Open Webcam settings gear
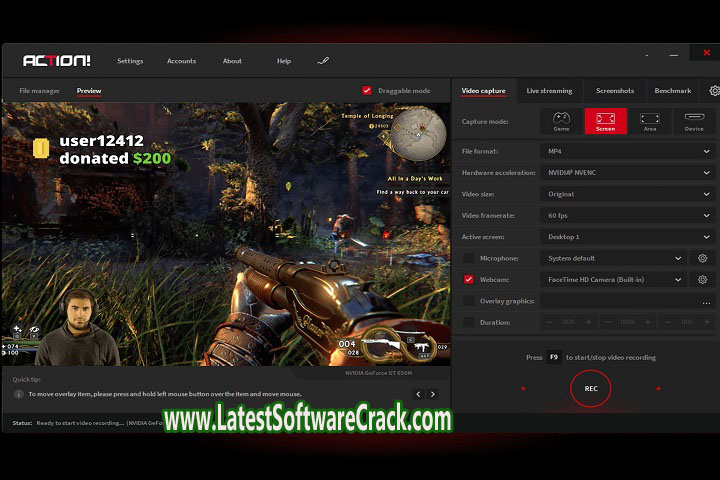720x480 pixels. tap(703, 280)
